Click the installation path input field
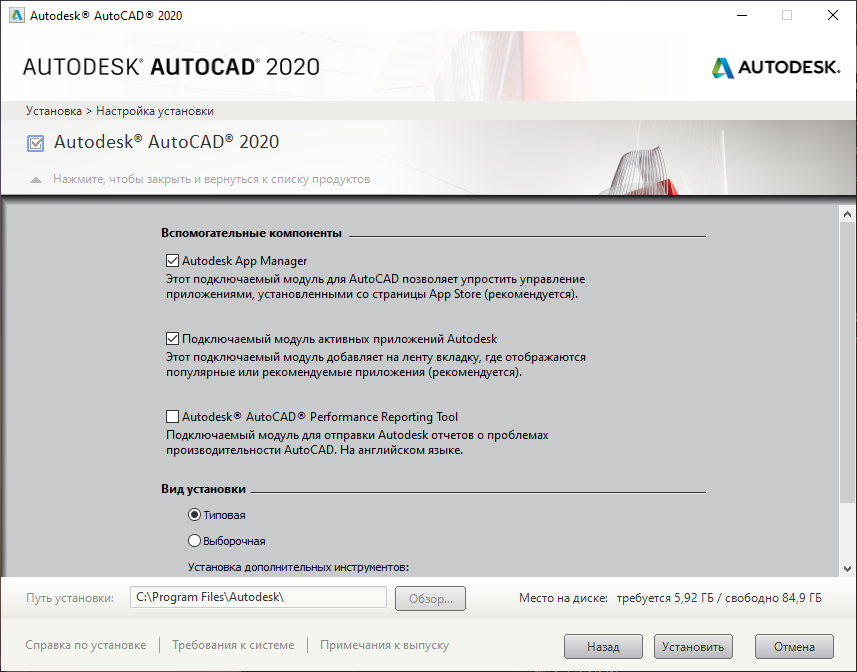The width and height of the screenshot is (857, 672). click(258, 597)
